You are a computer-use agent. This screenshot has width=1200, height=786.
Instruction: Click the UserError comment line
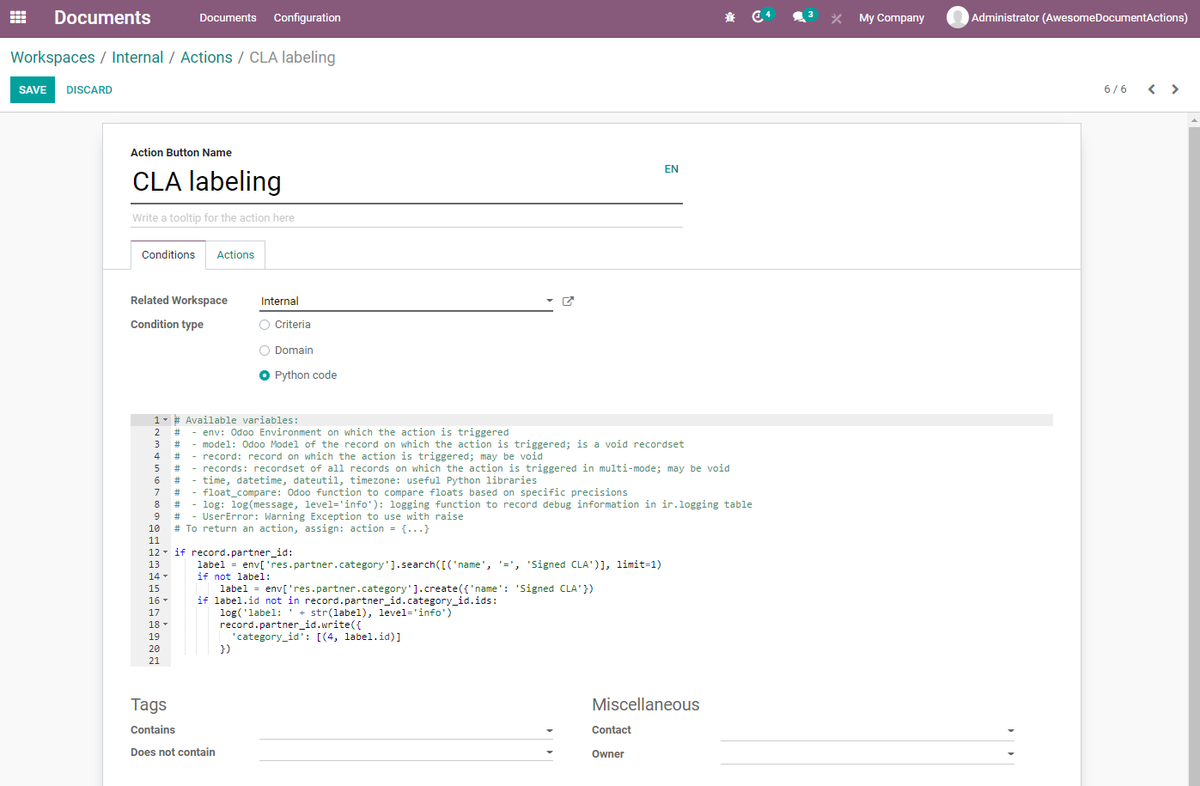[318, 516]
